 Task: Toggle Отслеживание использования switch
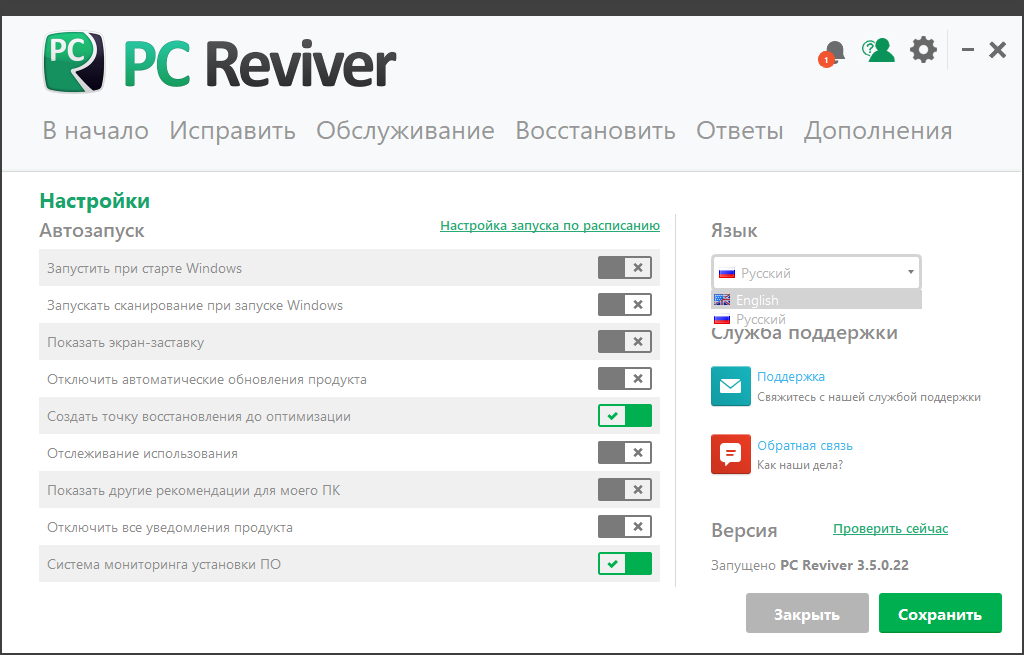pos(625,453)
